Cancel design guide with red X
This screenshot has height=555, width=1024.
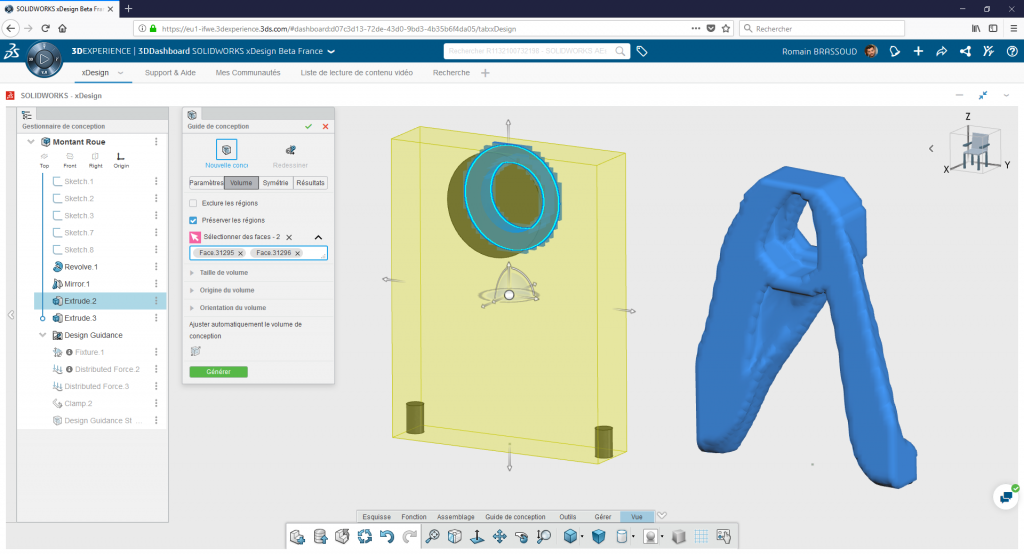pos(325,127)
